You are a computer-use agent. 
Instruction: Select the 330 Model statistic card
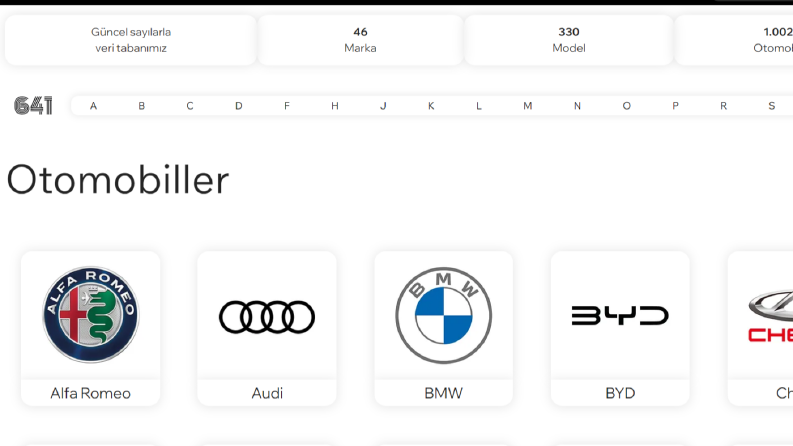[x=569, y=40]
